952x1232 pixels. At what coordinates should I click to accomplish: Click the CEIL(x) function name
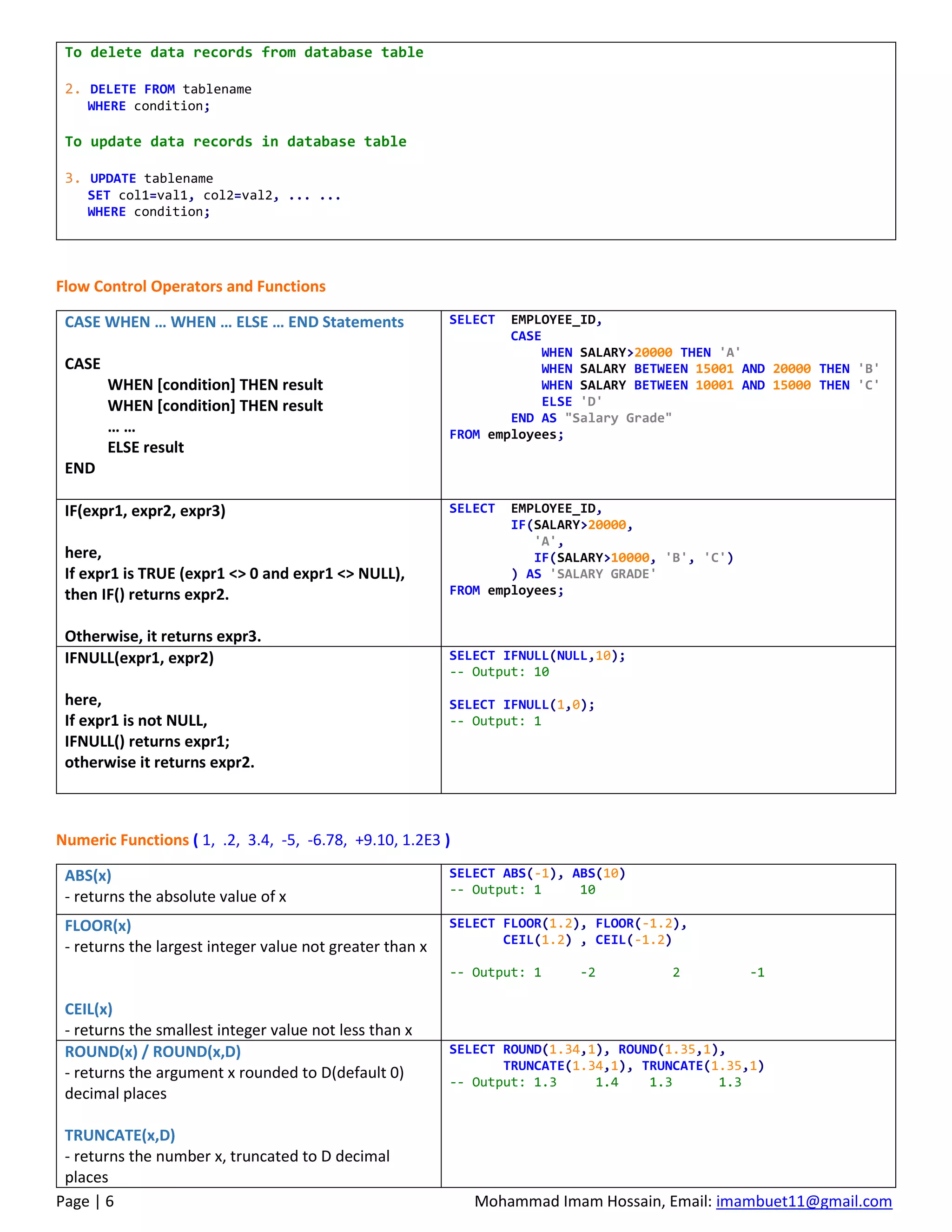point(88,1009)
